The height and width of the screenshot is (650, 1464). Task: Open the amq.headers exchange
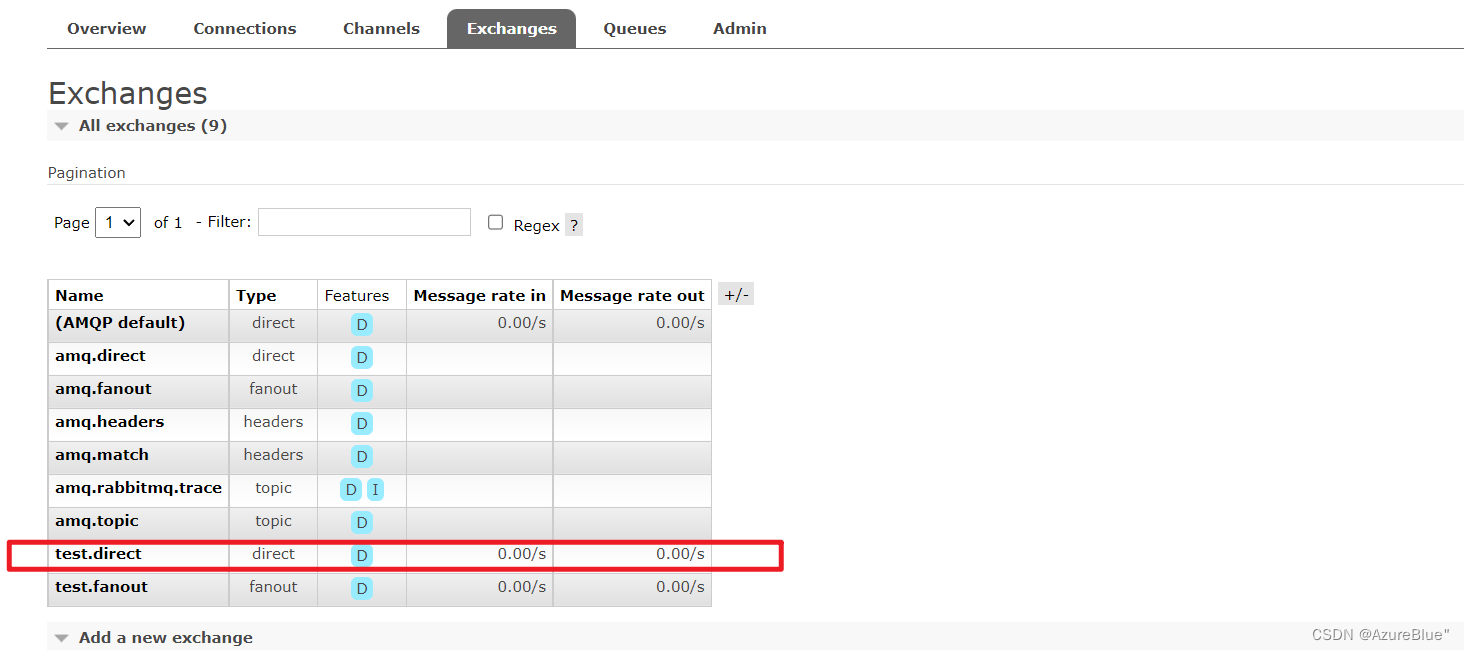pyautogui.click(x=109, y=421)
